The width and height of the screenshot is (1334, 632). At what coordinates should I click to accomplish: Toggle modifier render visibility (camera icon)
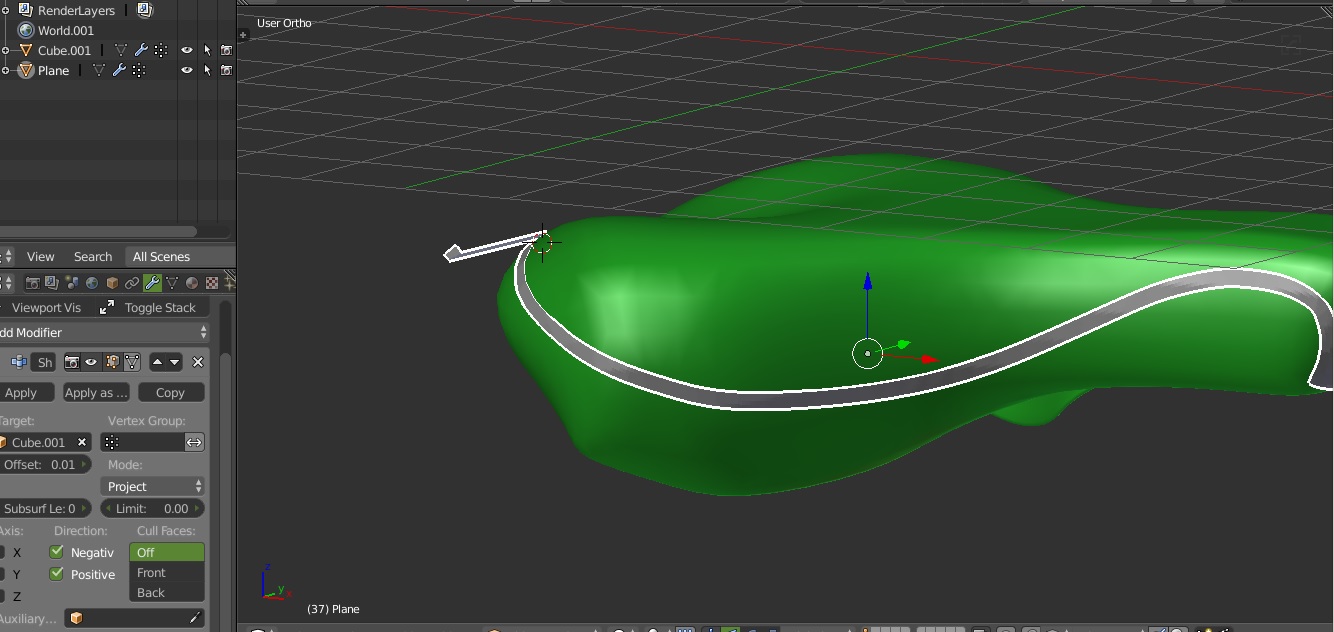(72, 362)
